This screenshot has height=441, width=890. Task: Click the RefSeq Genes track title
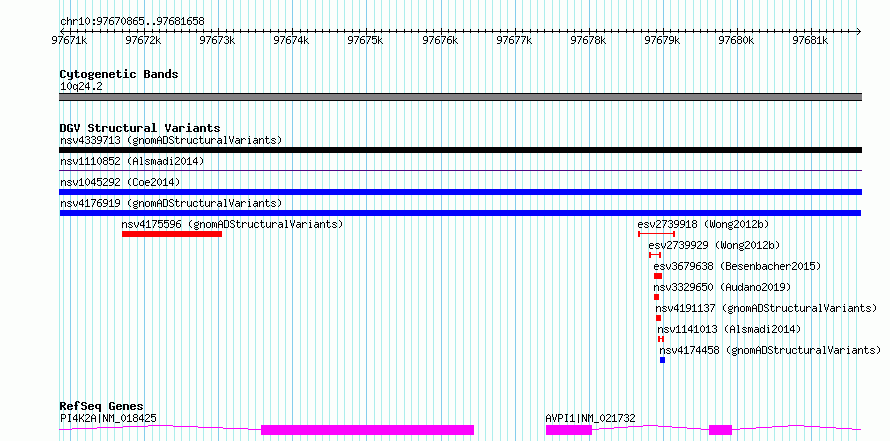102,406
